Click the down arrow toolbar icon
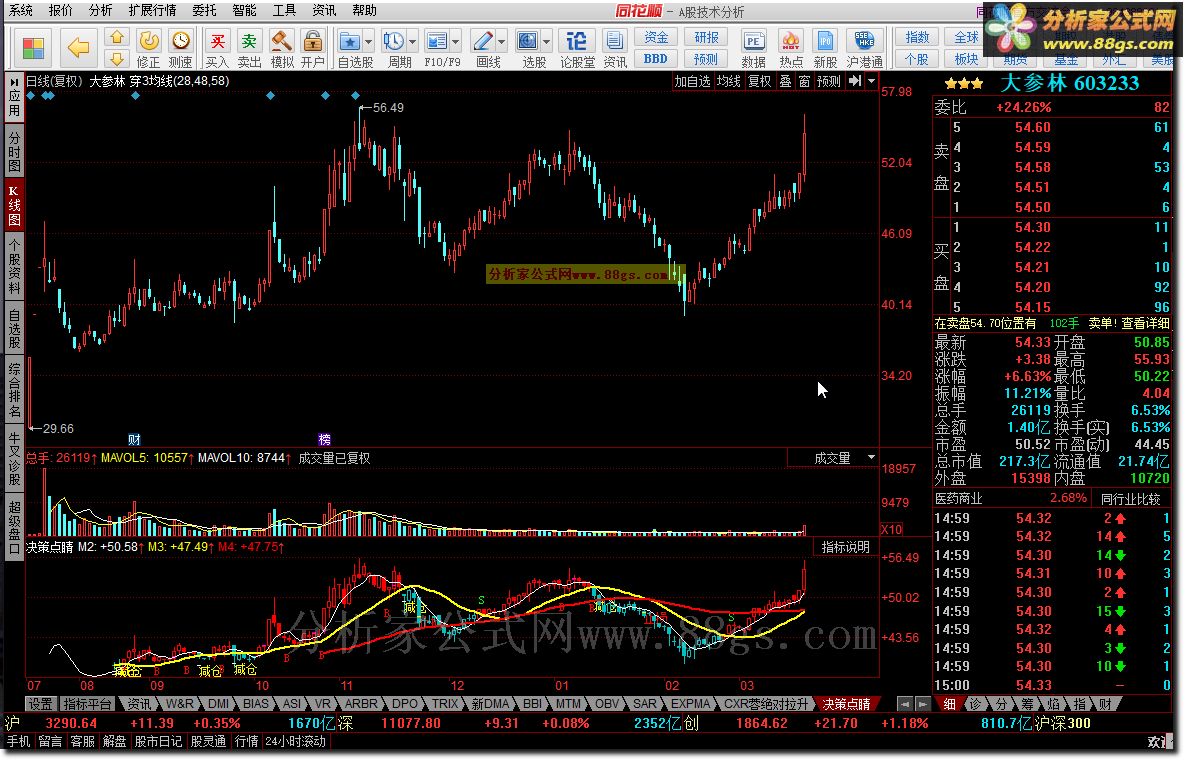 tap(116, 58)
